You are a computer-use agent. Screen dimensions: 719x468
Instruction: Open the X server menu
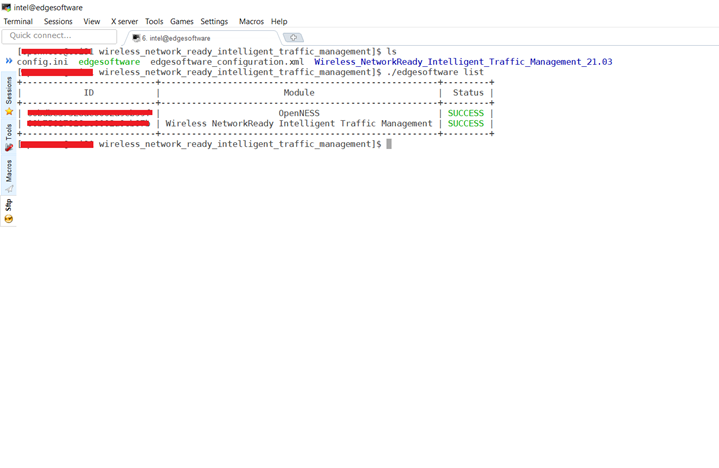point(124,22)
